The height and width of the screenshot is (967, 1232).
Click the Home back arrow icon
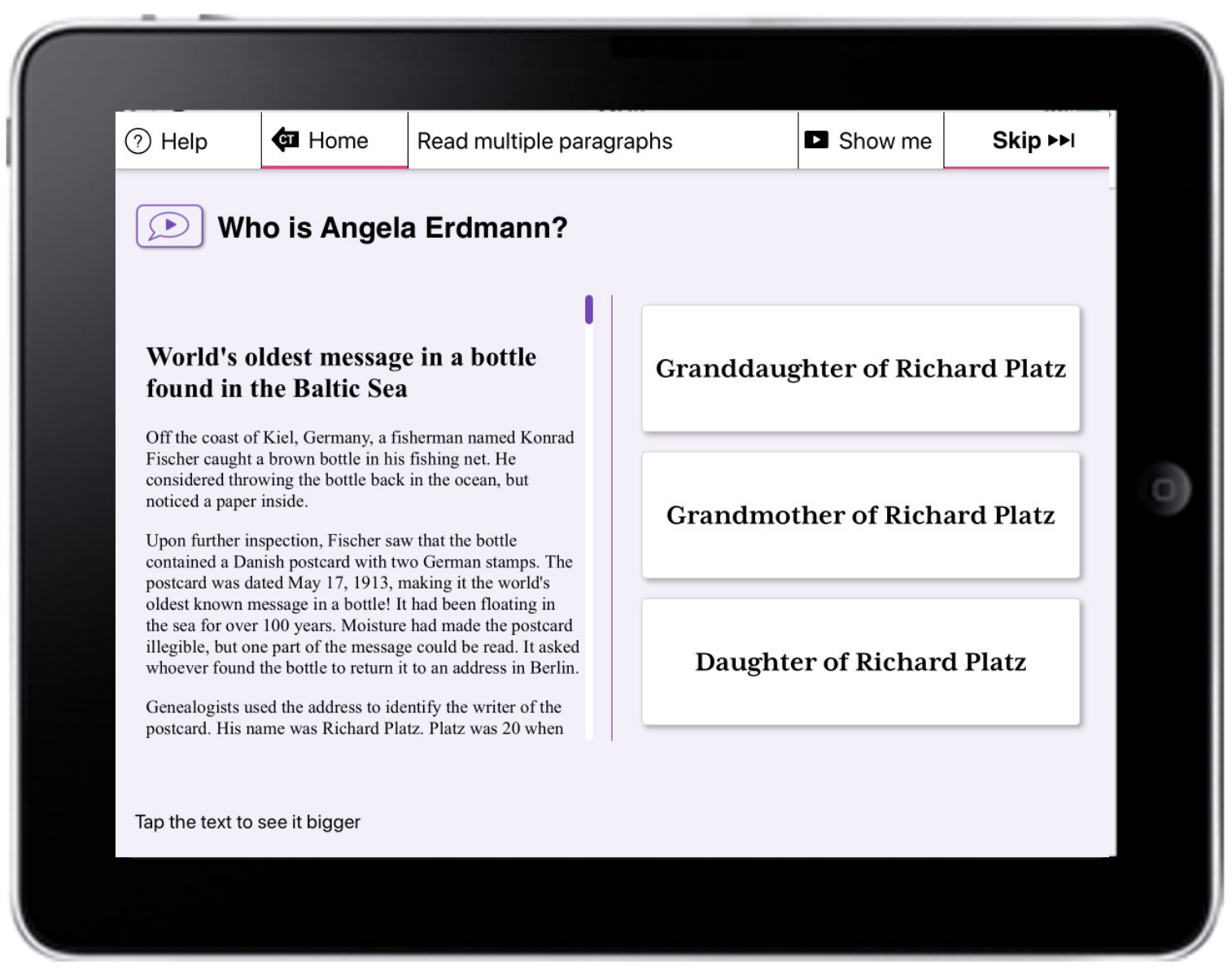point(285,140)
